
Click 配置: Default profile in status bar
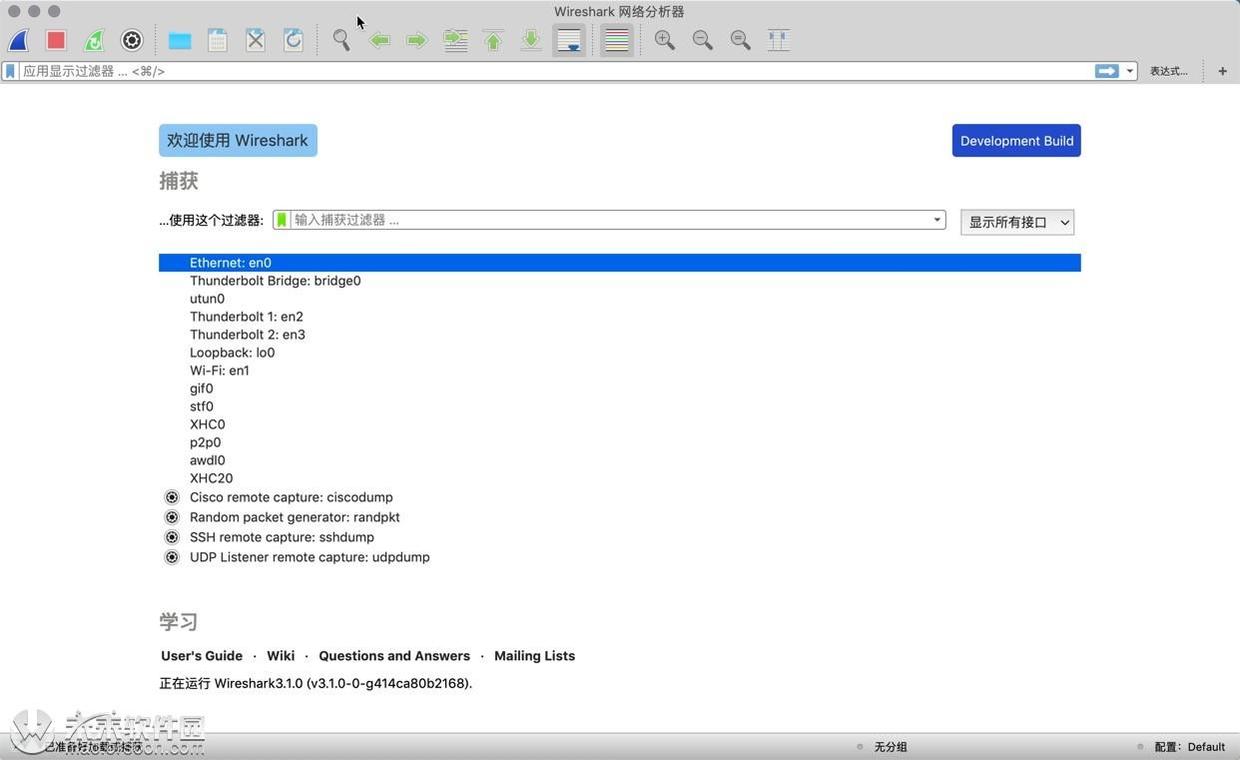click(x=1190, y=747)
